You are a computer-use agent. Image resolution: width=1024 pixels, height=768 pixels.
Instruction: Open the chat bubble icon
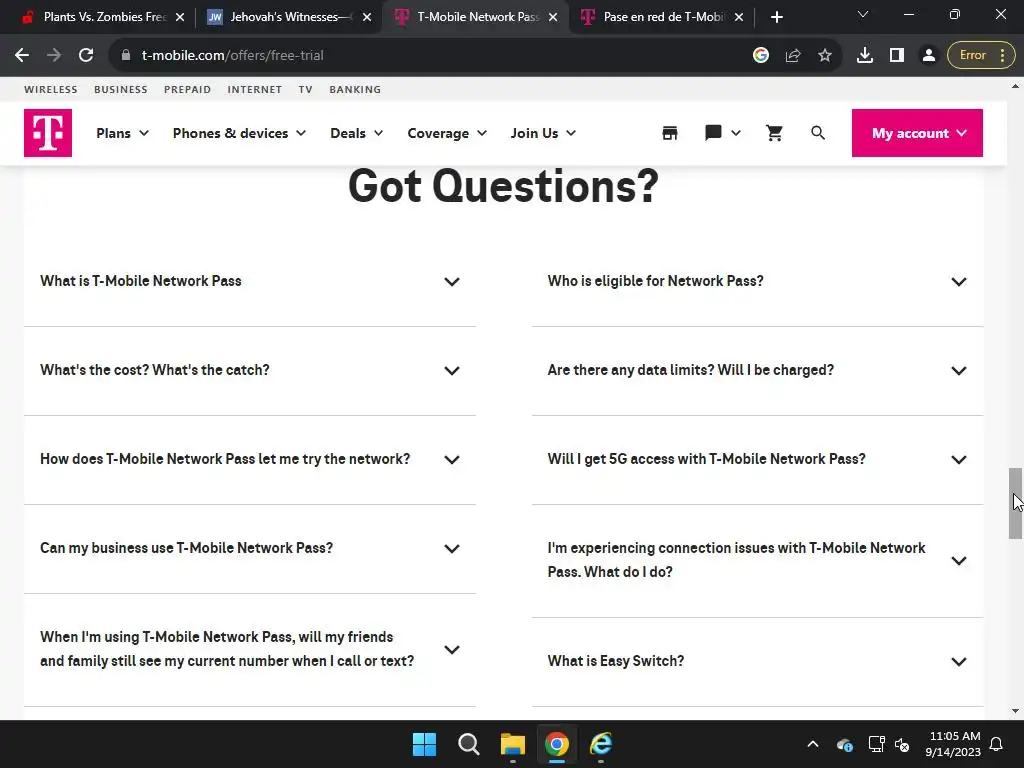pos(713,133)
